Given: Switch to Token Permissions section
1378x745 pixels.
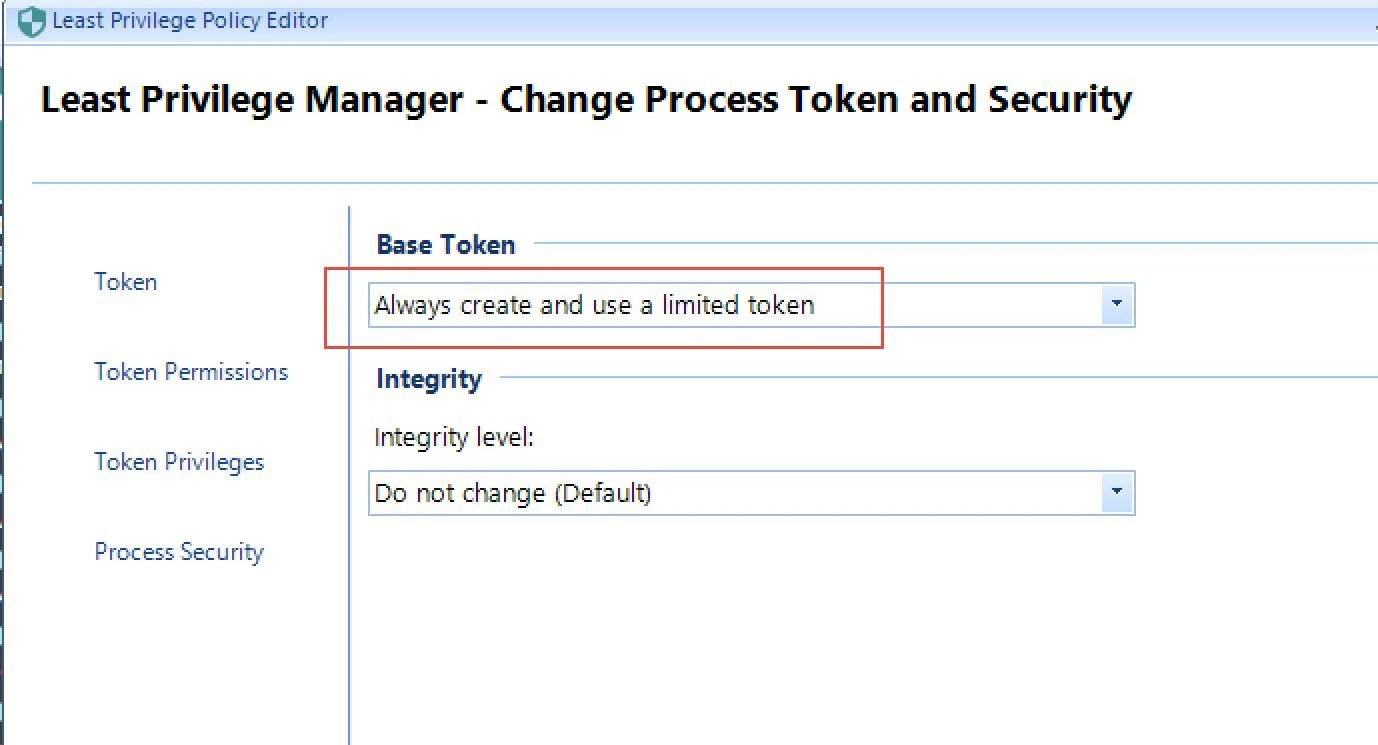Looking at the screenshot, I should 191,372.
